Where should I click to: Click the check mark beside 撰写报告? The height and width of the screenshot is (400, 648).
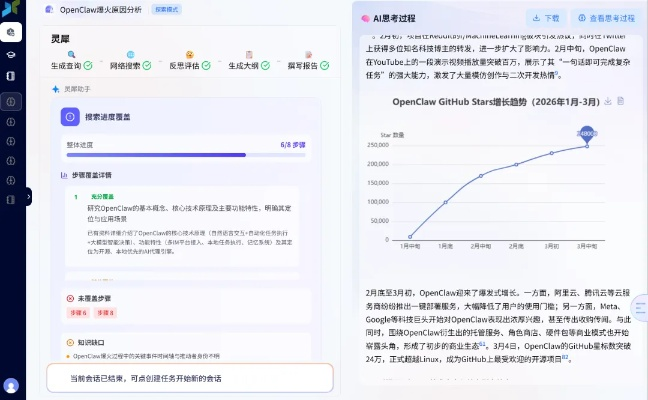point(325,65)
